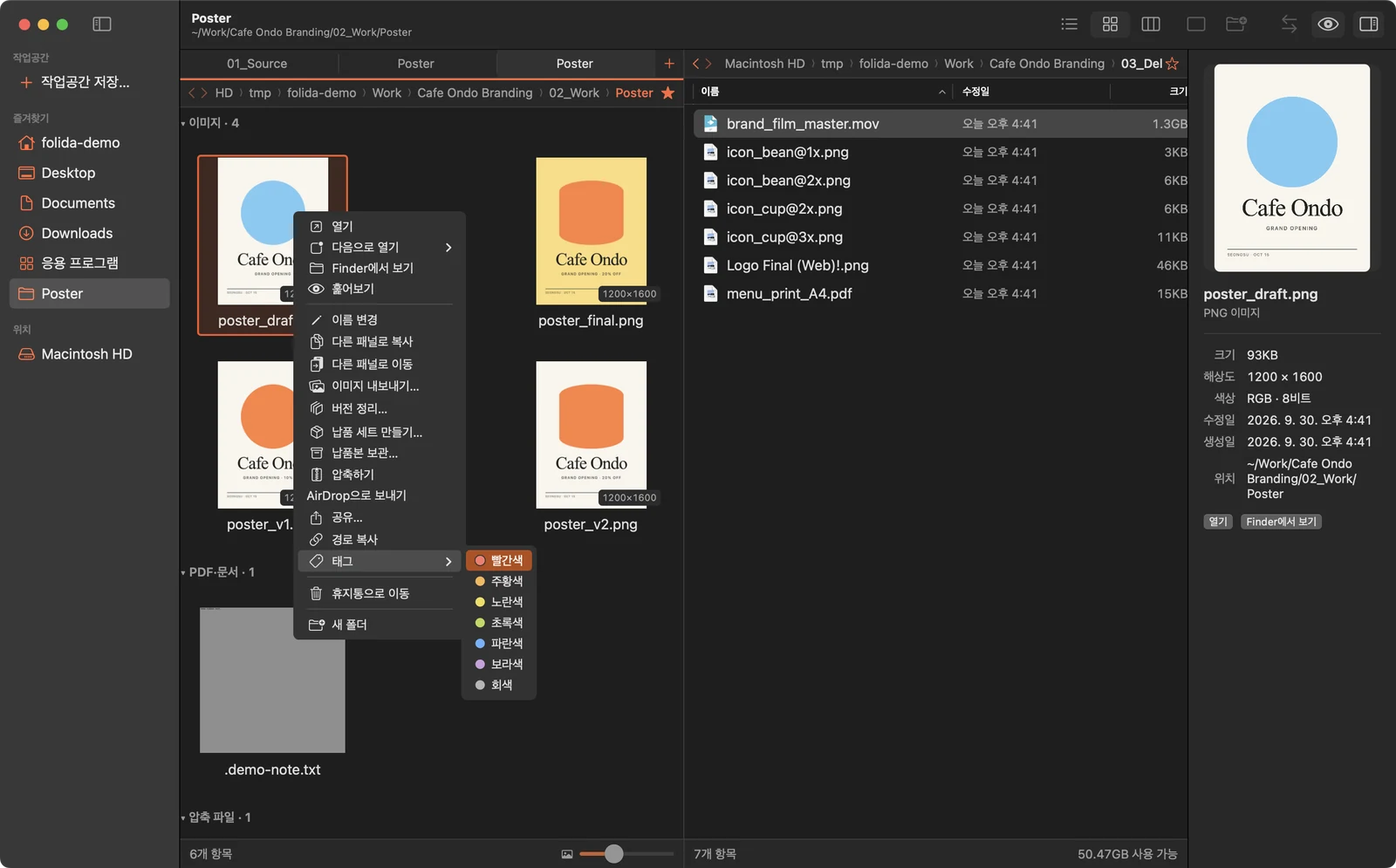1396x868 pixels.
Task: Collapse the 이미지 · 4 group
Action: 183,124
